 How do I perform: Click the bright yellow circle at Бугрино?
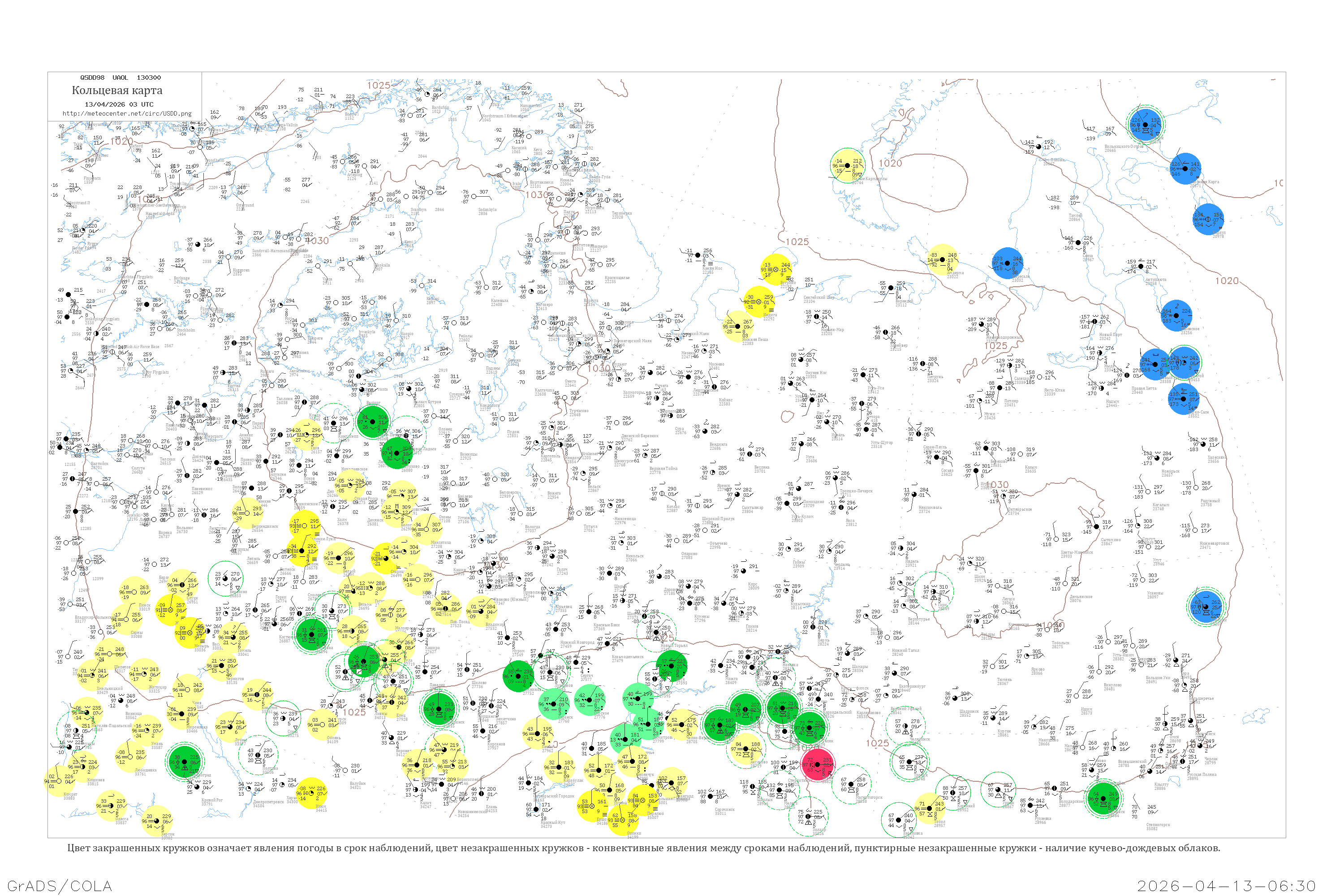[776, 269]
